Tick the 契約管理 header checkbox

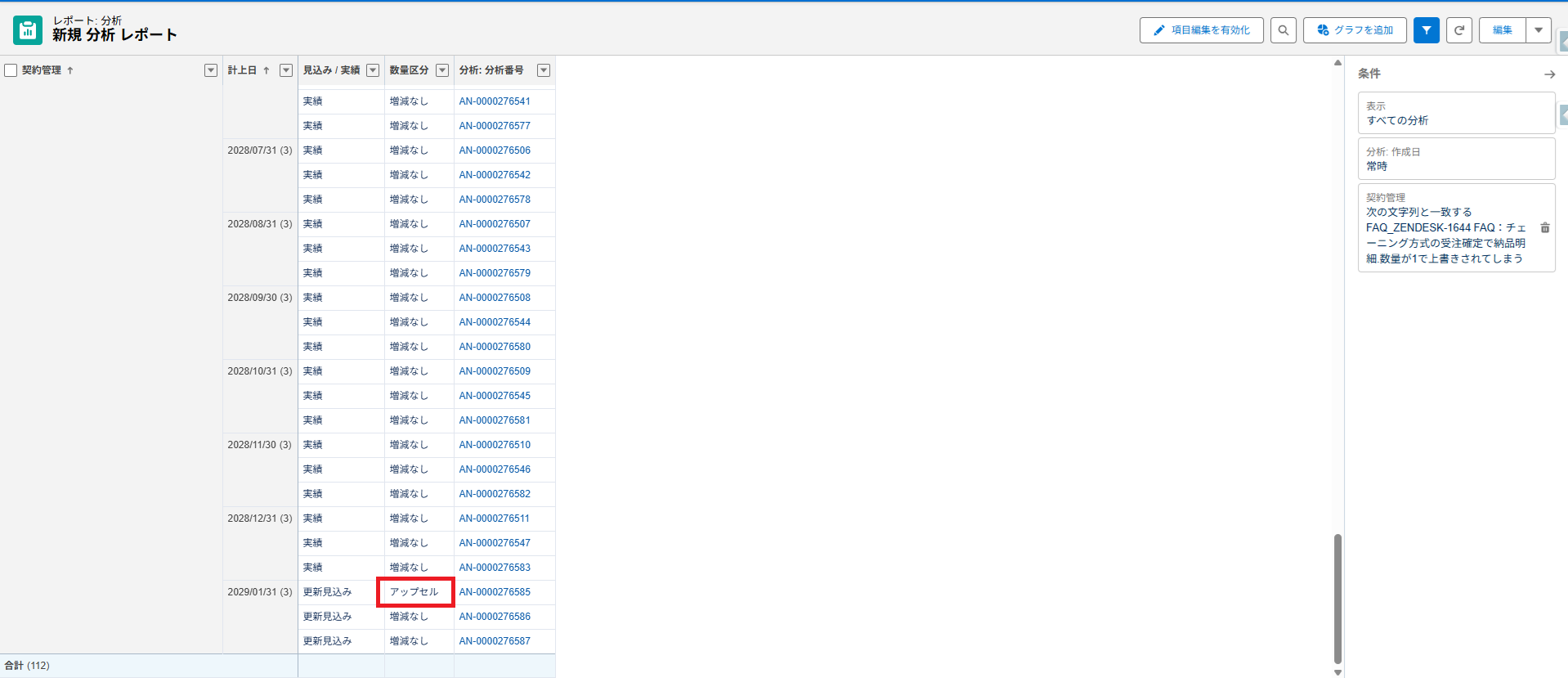tap(11, 70)
